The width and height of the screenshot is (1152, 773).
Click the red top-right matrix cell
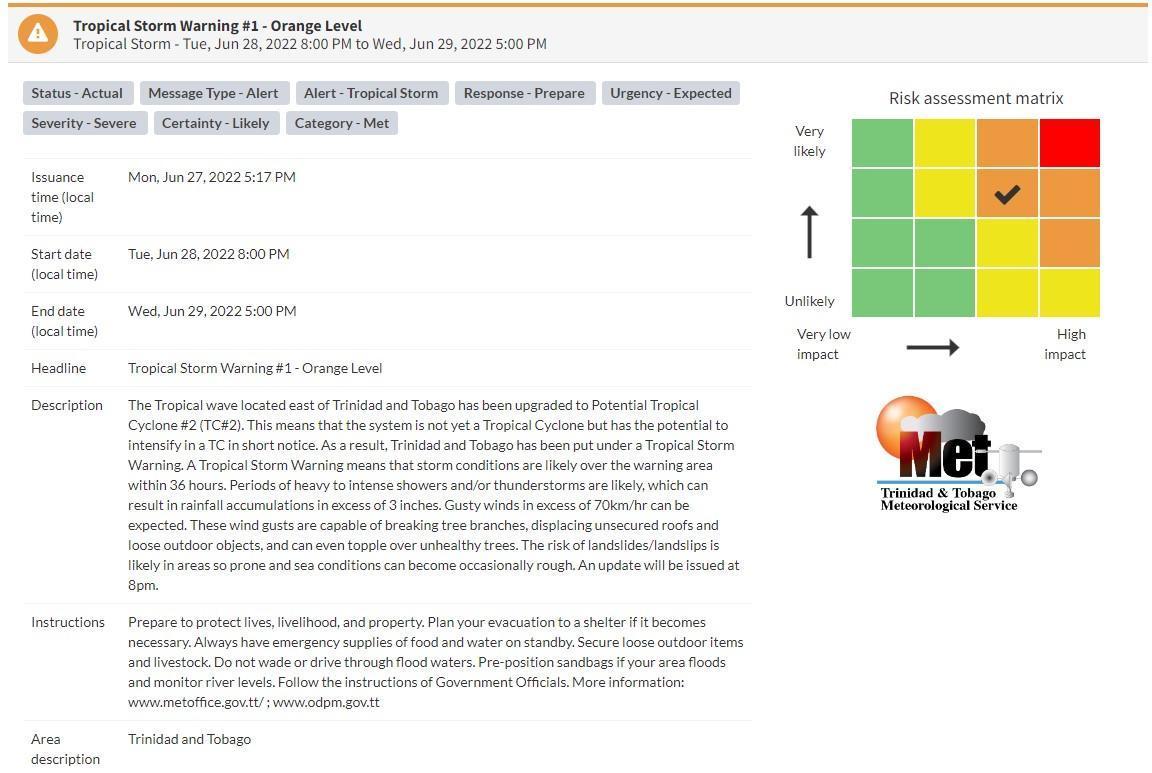(x=1070, y=143)
